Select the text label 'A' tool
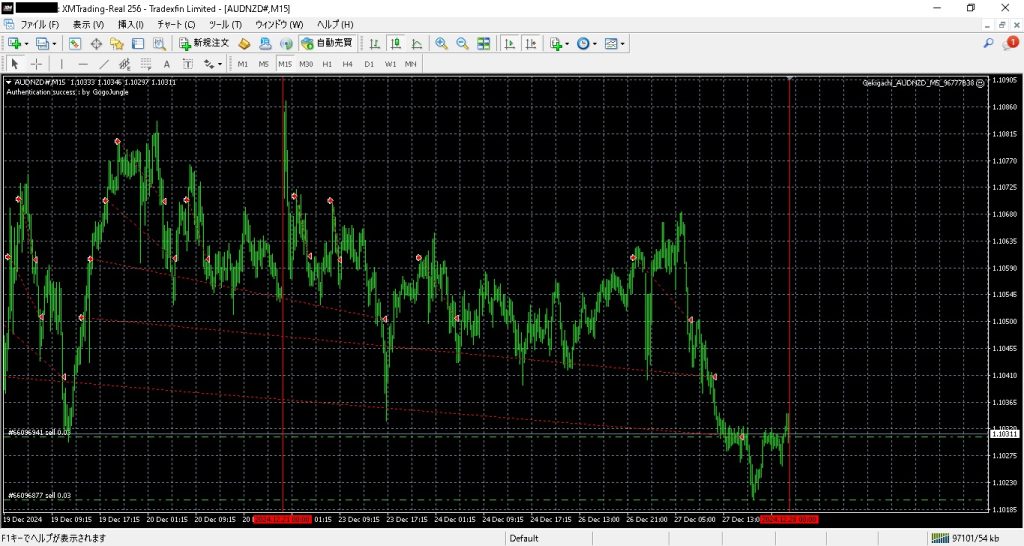This screenshot has width=1024, height=546. click(167, 64)
